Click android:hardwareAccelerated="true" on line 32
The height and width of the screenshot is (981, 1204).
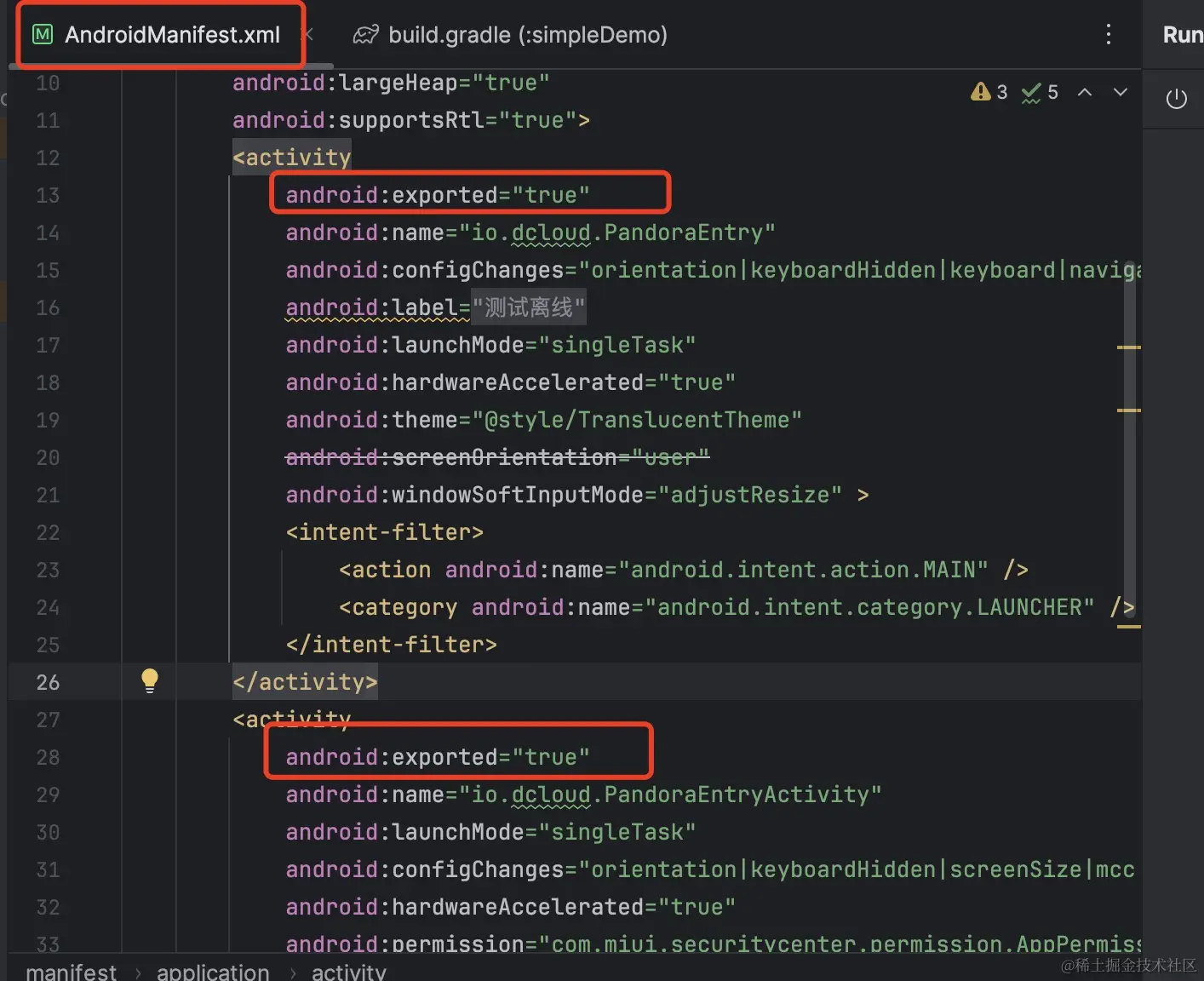coord(510,907)
